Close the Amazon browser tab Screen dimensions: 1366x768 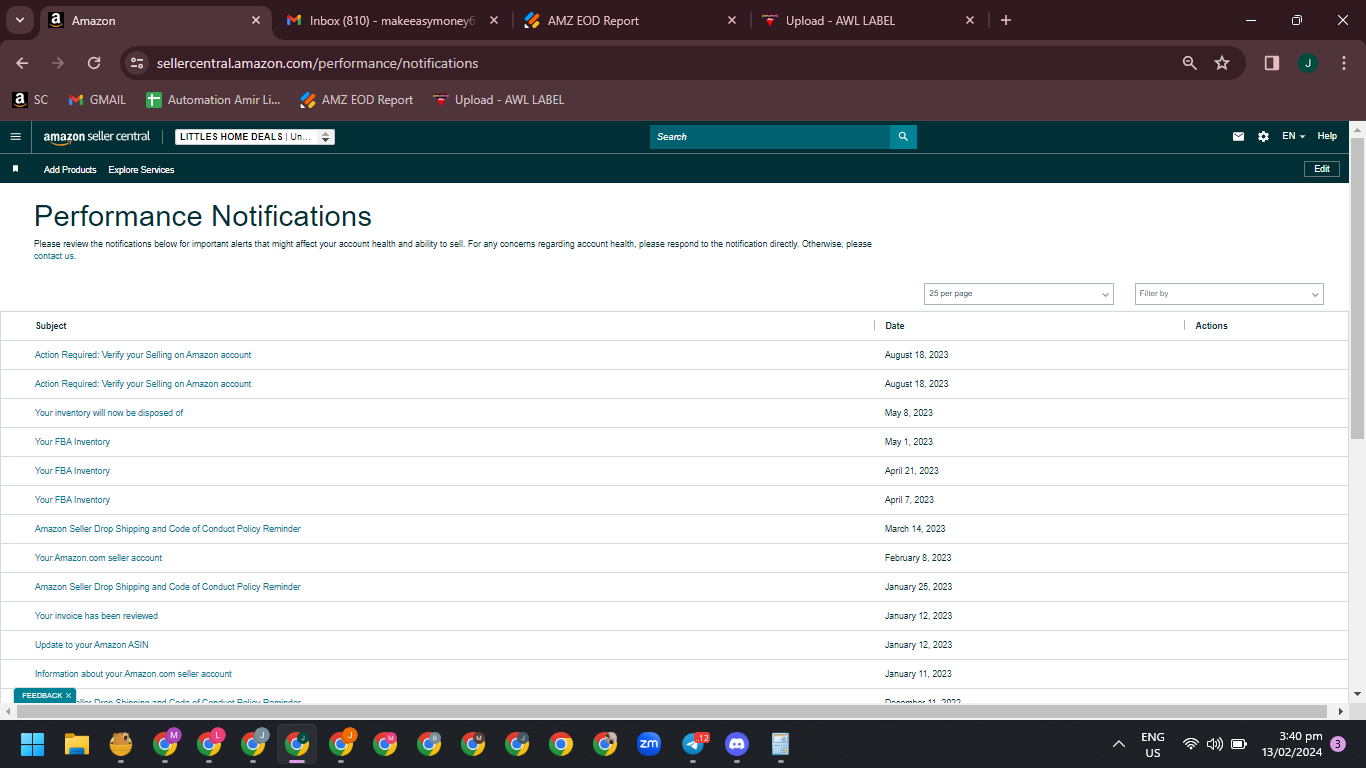pyautogui.click(x=256, y=20)
